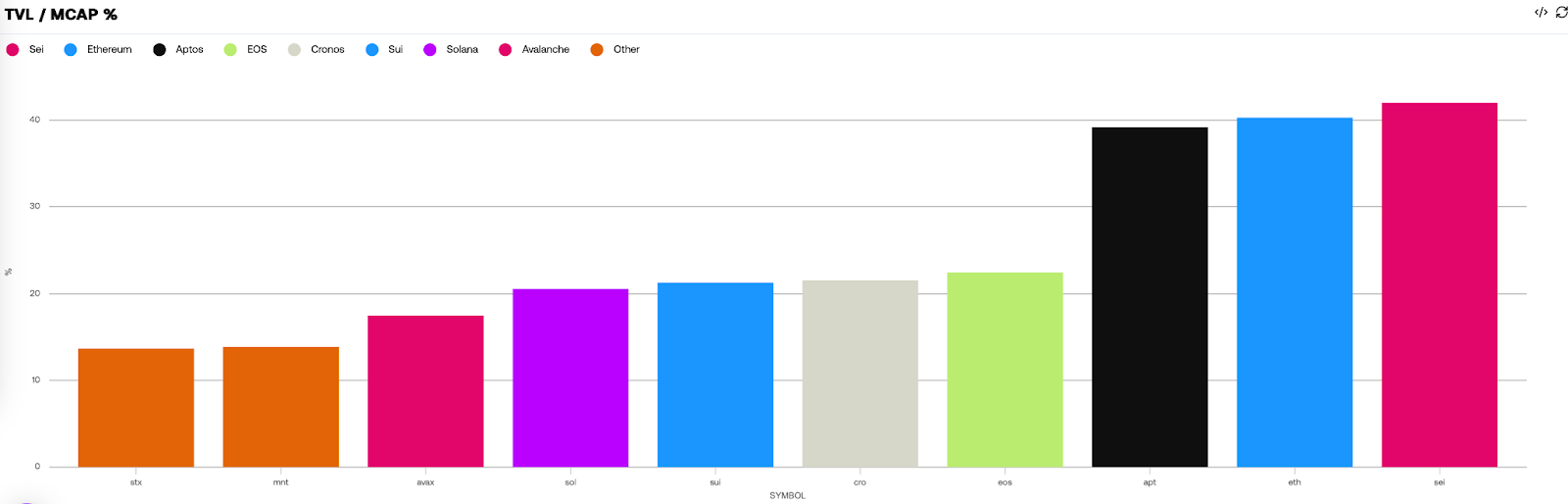The width and height of the screenshot is (1568, 504).
Task: Click the cro axis label
Action: pyautogui.click(x=860, y=482)
